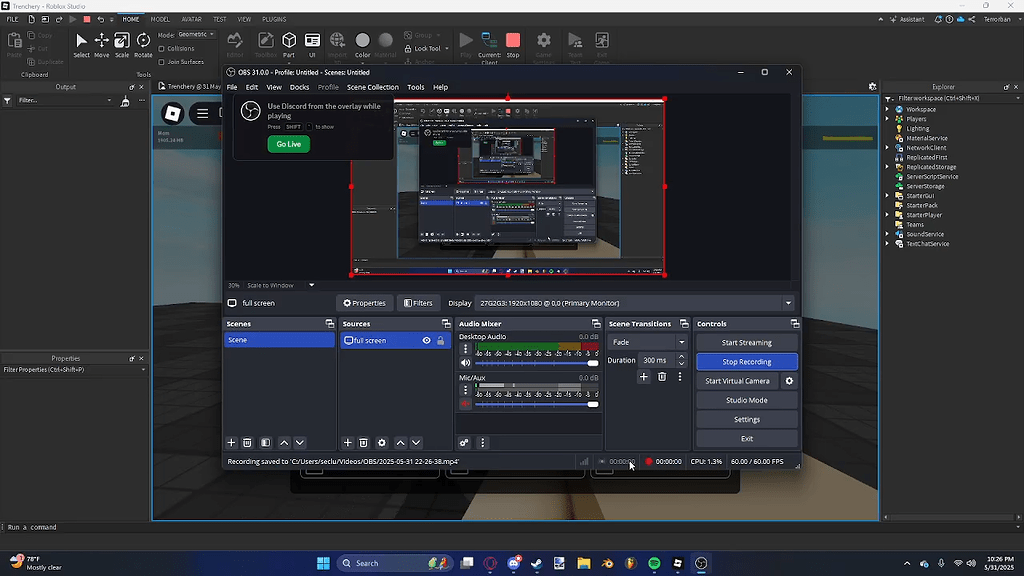Open the OBS Docks menu

(x=299, y=87)
